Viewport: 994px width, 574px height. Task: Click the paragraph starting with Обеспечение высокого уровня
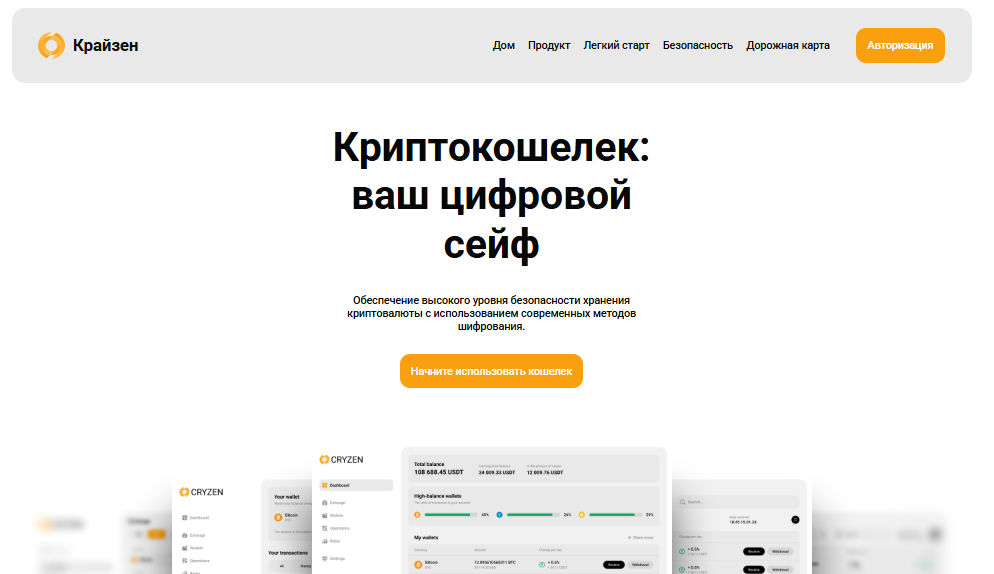(491, 313)
